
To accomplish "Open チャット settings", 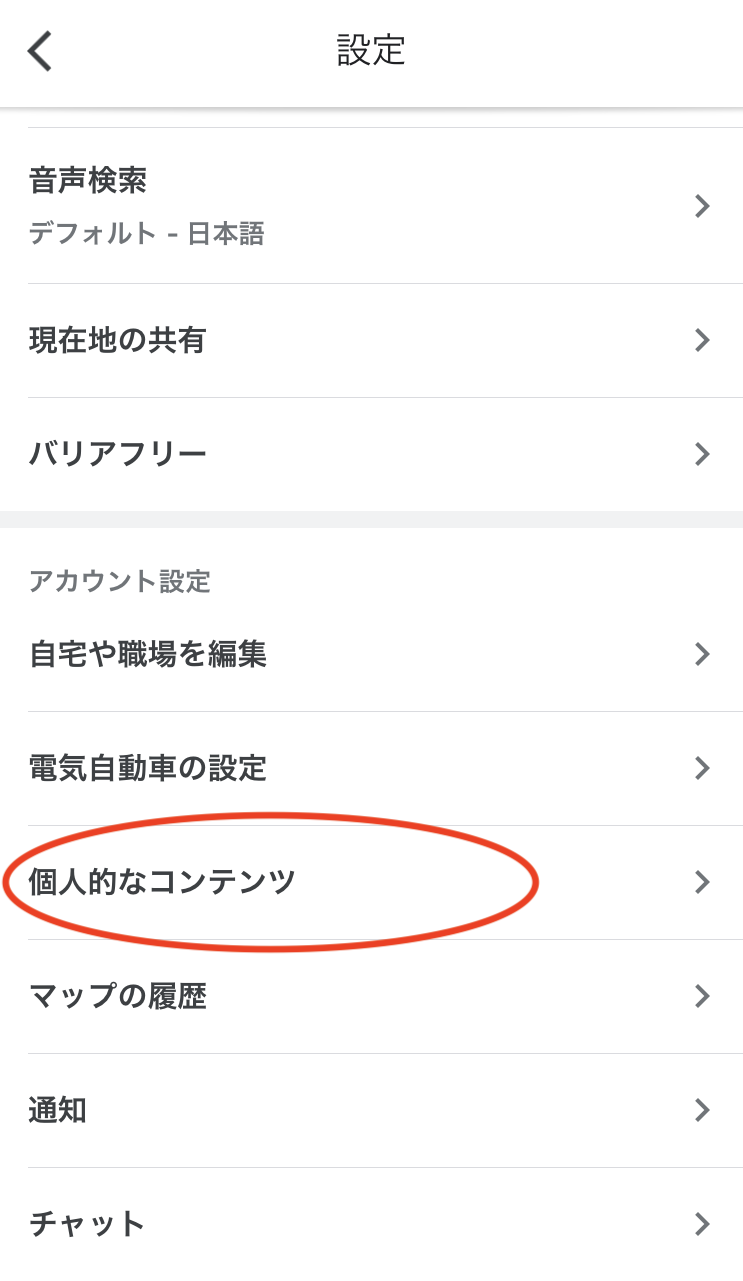I will [x=87, y=1224].
